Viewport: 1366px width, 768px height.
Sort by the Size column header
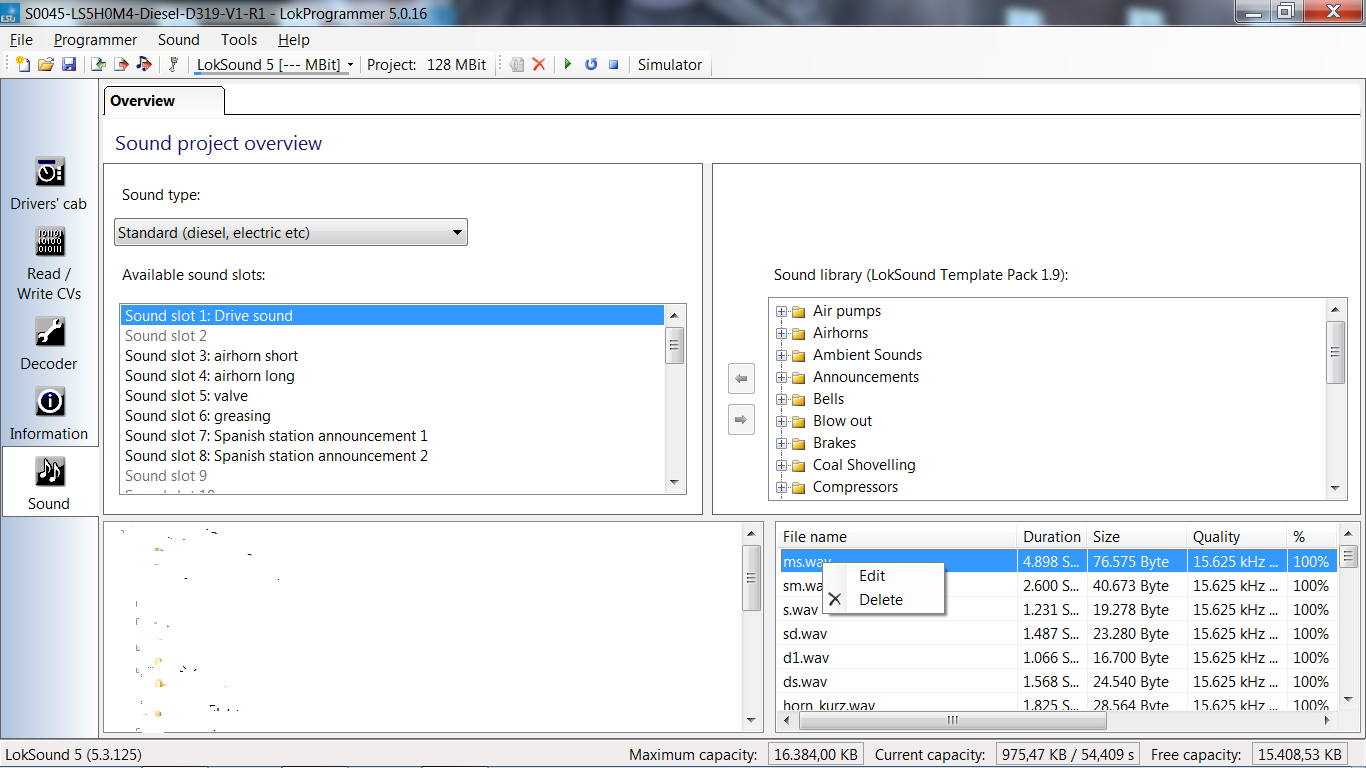point(1136,537)
